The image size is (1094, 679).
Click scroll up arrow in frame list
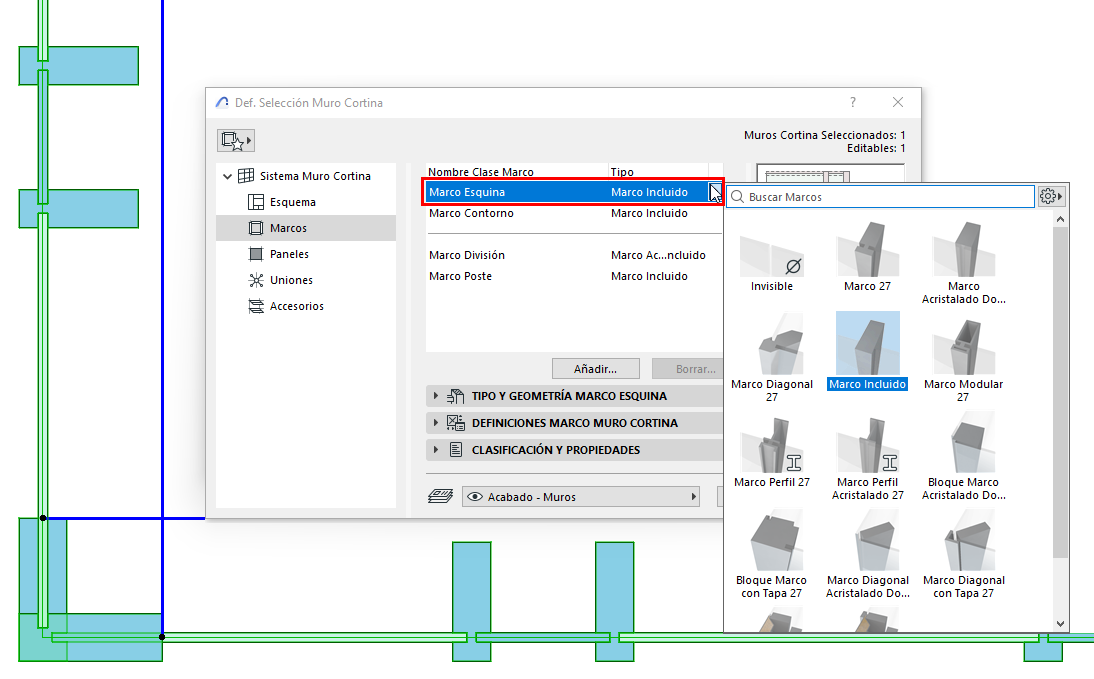point(1061,219)
